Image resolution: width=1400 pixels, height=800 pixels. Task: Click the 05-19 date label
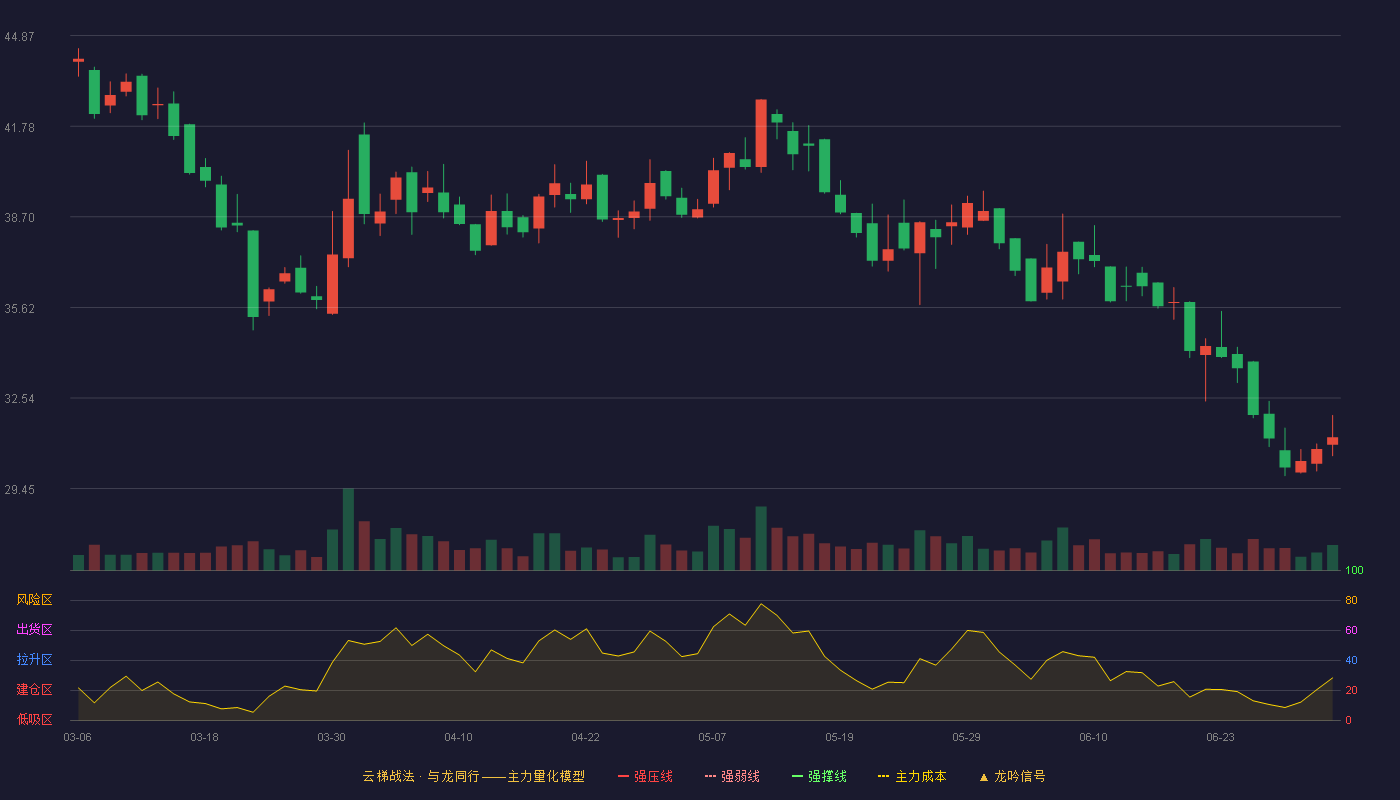pos(839,737)
